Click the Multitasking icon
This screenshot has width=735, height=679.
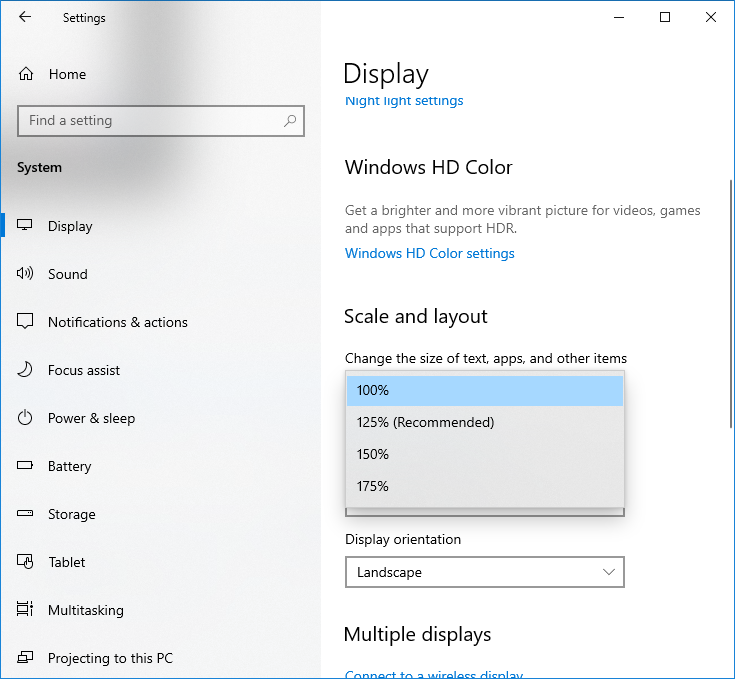click(x=25, y=609)
